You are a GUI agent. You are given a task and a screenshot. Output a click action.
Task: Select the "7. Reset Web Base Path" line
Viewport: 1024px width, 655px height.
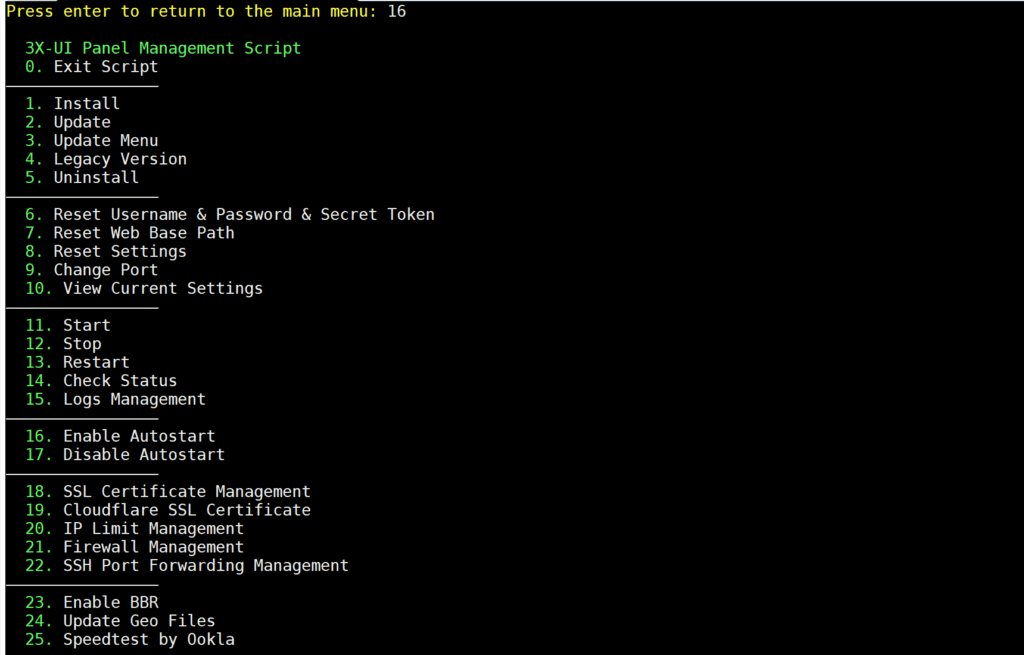pos(130,233)
